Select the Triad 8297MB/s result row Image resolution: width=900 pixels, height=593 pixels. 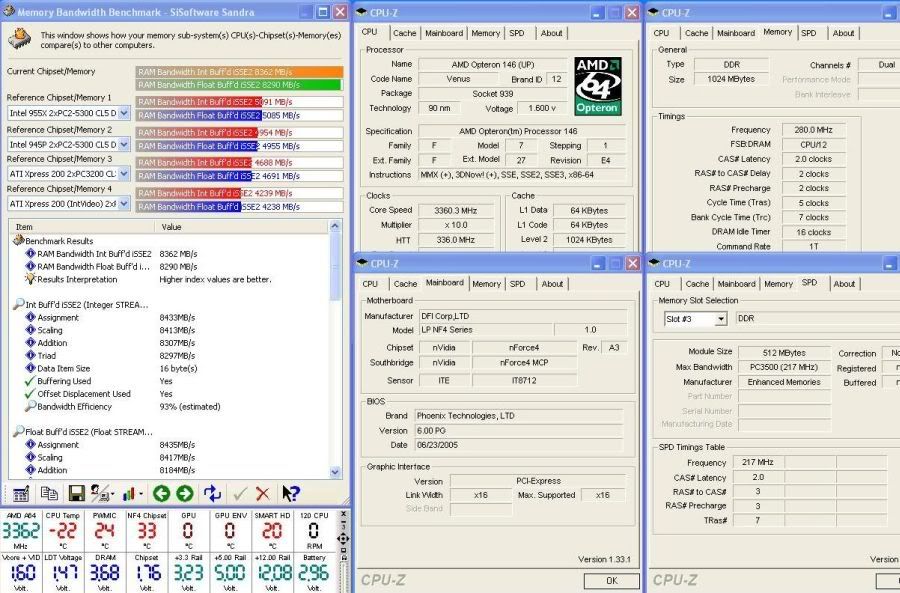pos(170,355)
